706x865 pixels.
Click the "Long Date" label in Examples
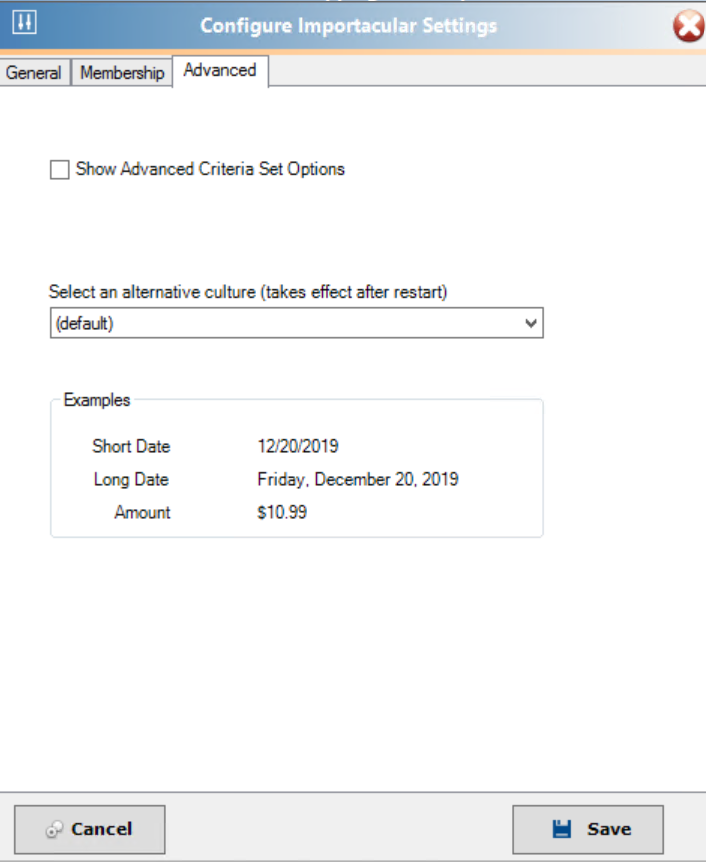[131, 479]
